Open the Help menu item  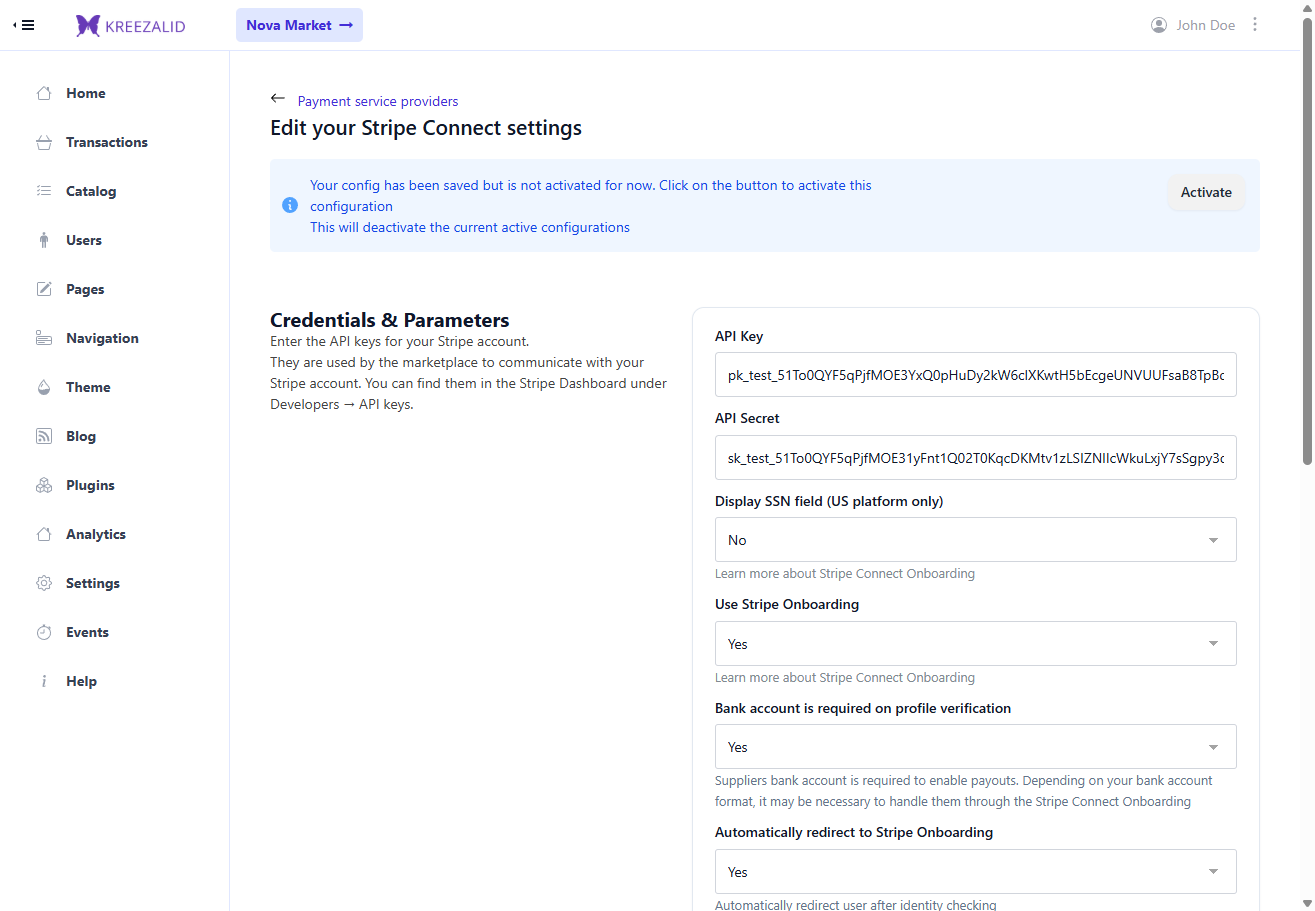pos(81,681)
